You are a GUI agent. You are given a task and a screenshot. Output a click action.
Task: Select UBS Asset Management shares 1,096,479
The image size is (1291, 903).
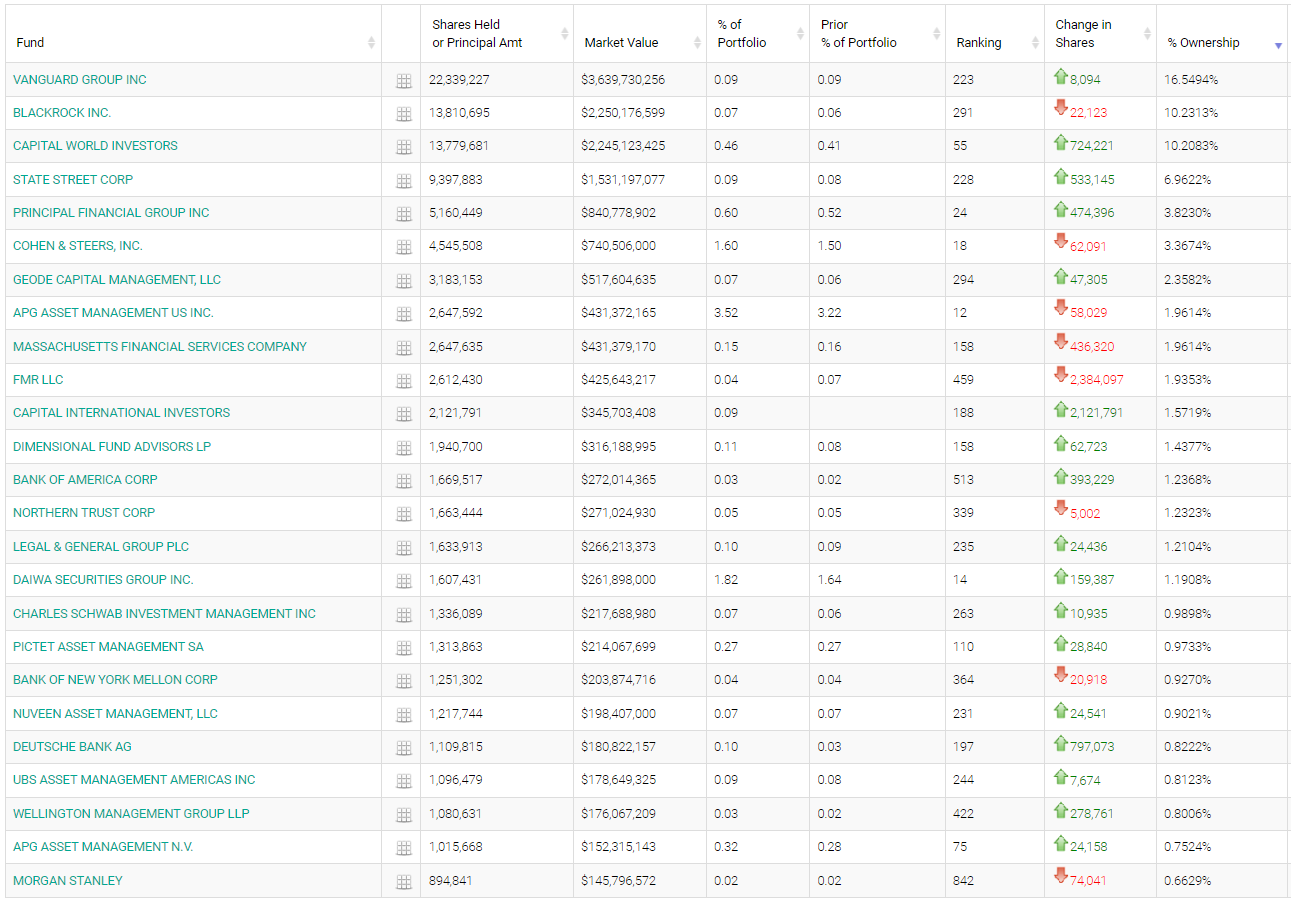(x=456, y=779)
